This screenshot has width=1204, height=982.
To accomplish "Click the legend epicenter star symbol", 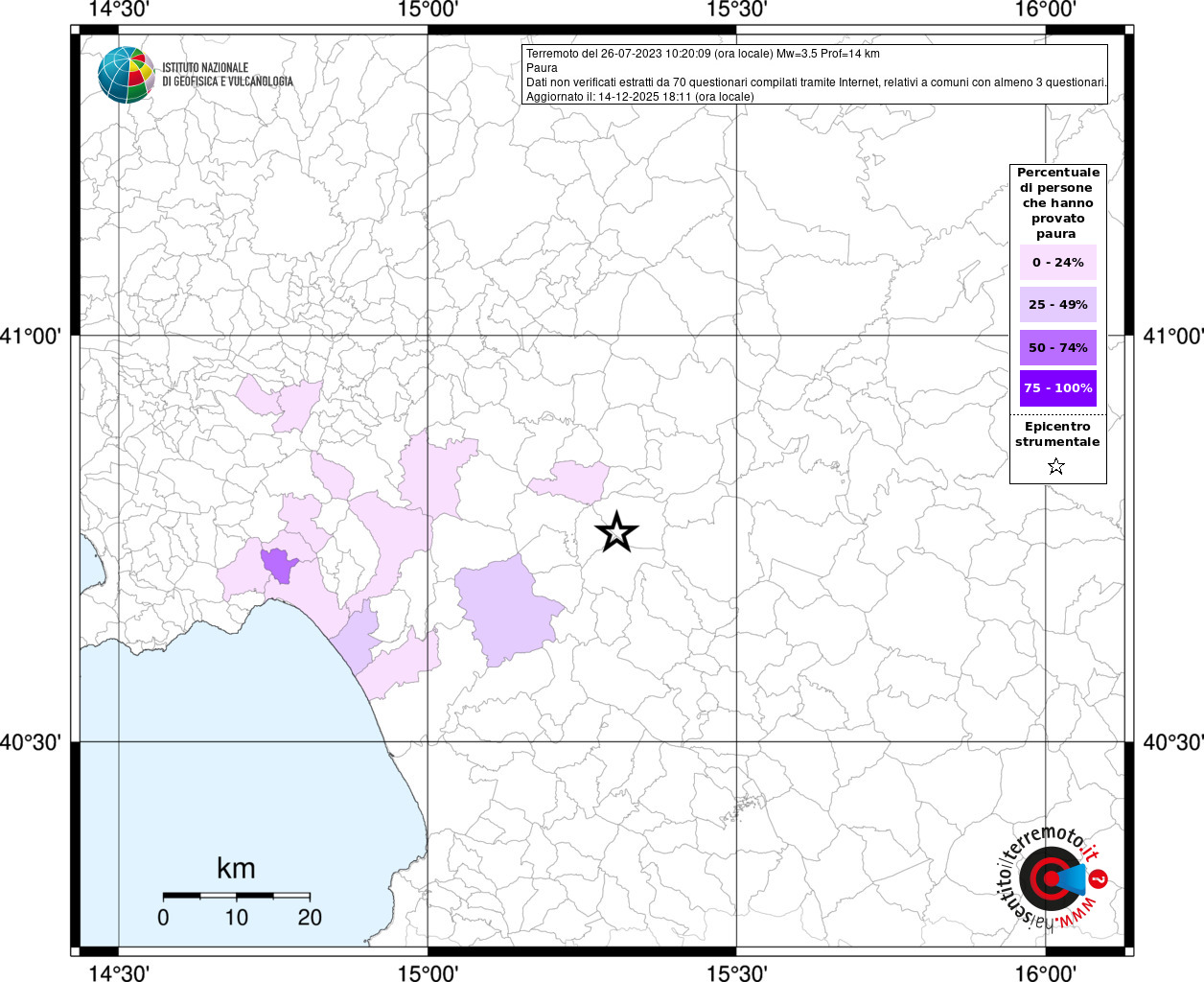I will point(1056,467).
